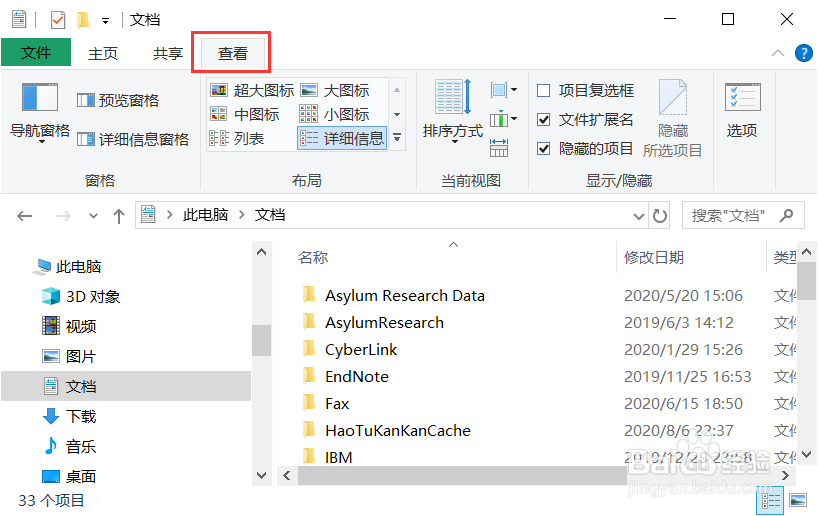Select 3D 对象 in the navigation tree
Screen dimensions: 818x516
point(81,296)
